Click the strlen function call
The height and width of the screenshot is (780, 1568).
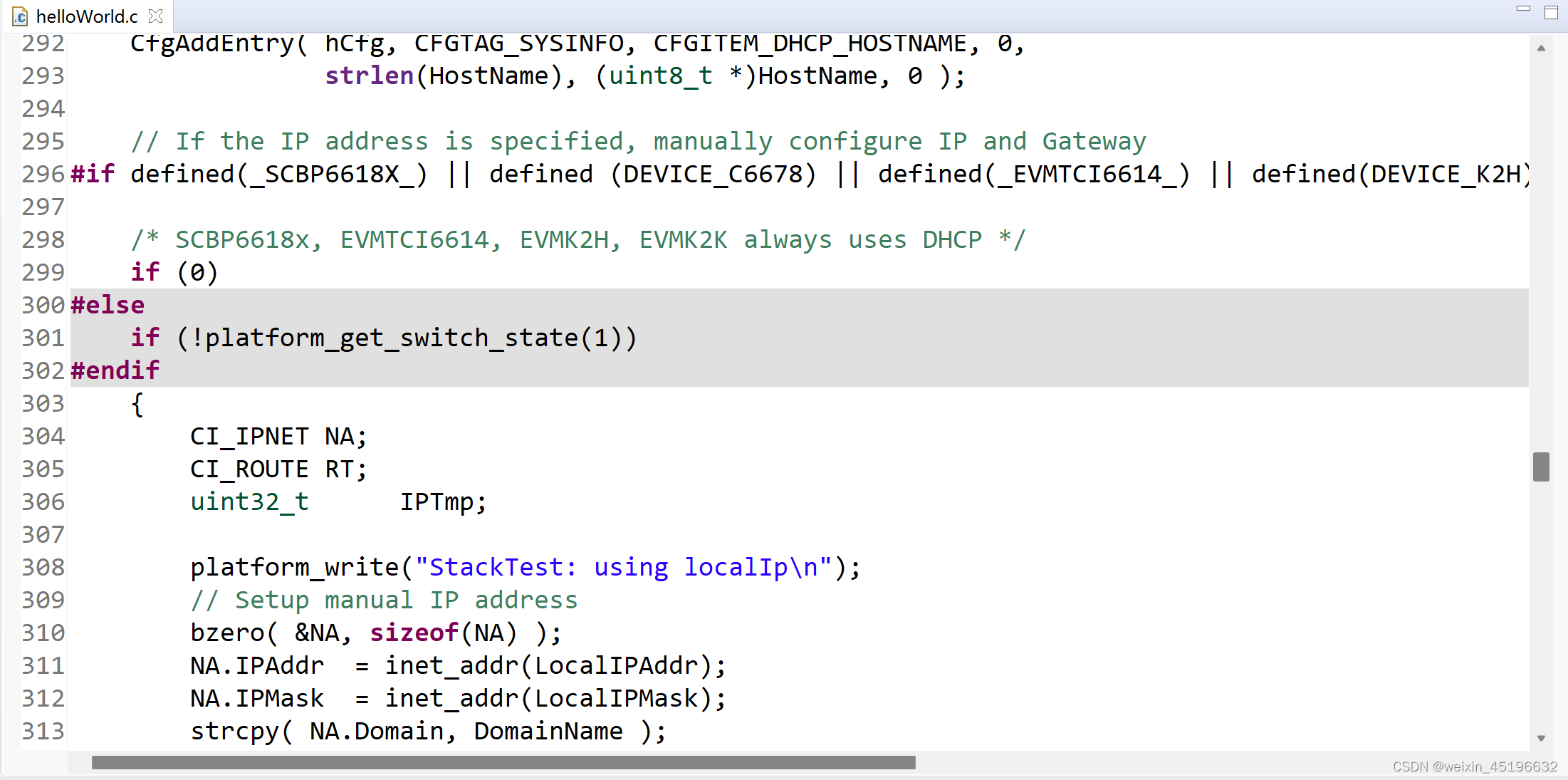(x=370, y=76)
